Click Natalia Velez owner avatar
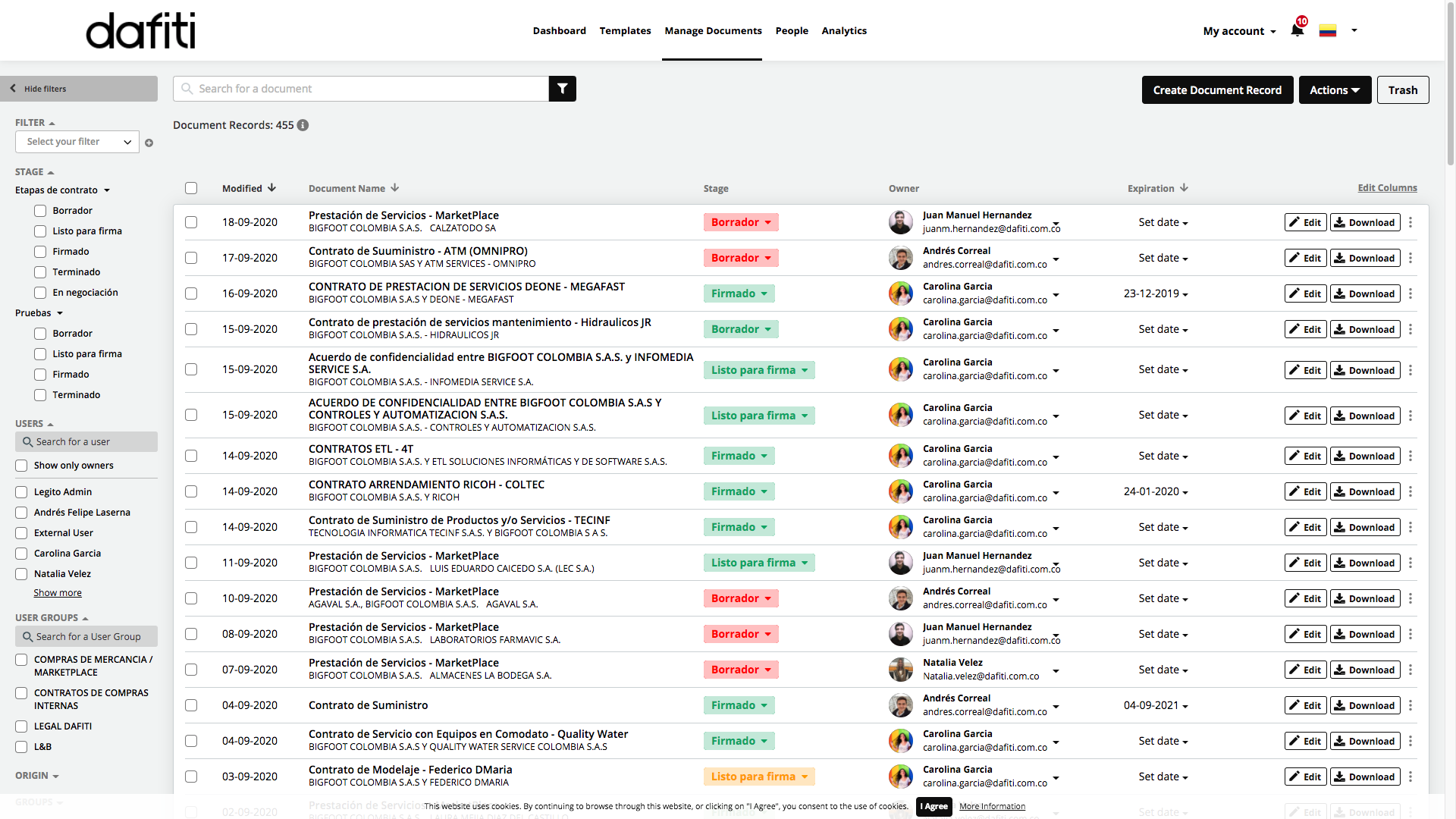1456x819 pixels. click(x=901, y=670)
